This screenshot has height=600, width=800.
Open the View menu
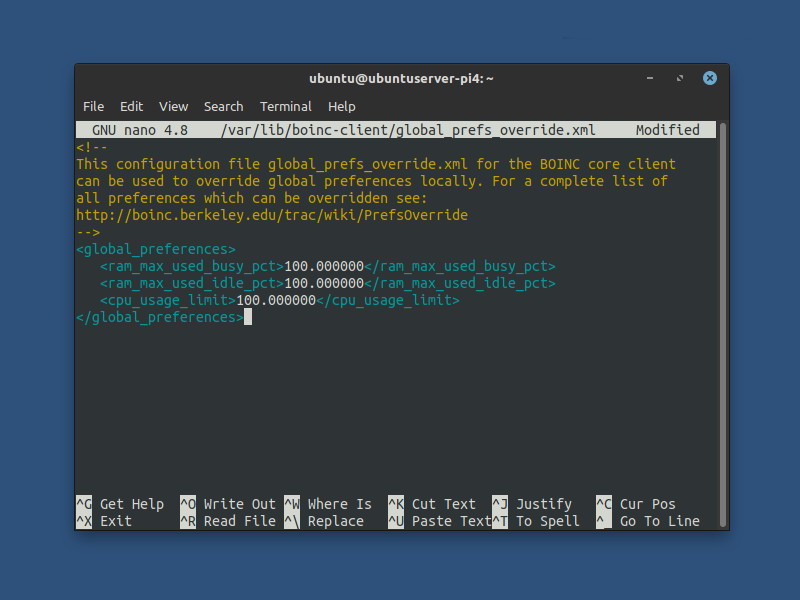(173, 107)
